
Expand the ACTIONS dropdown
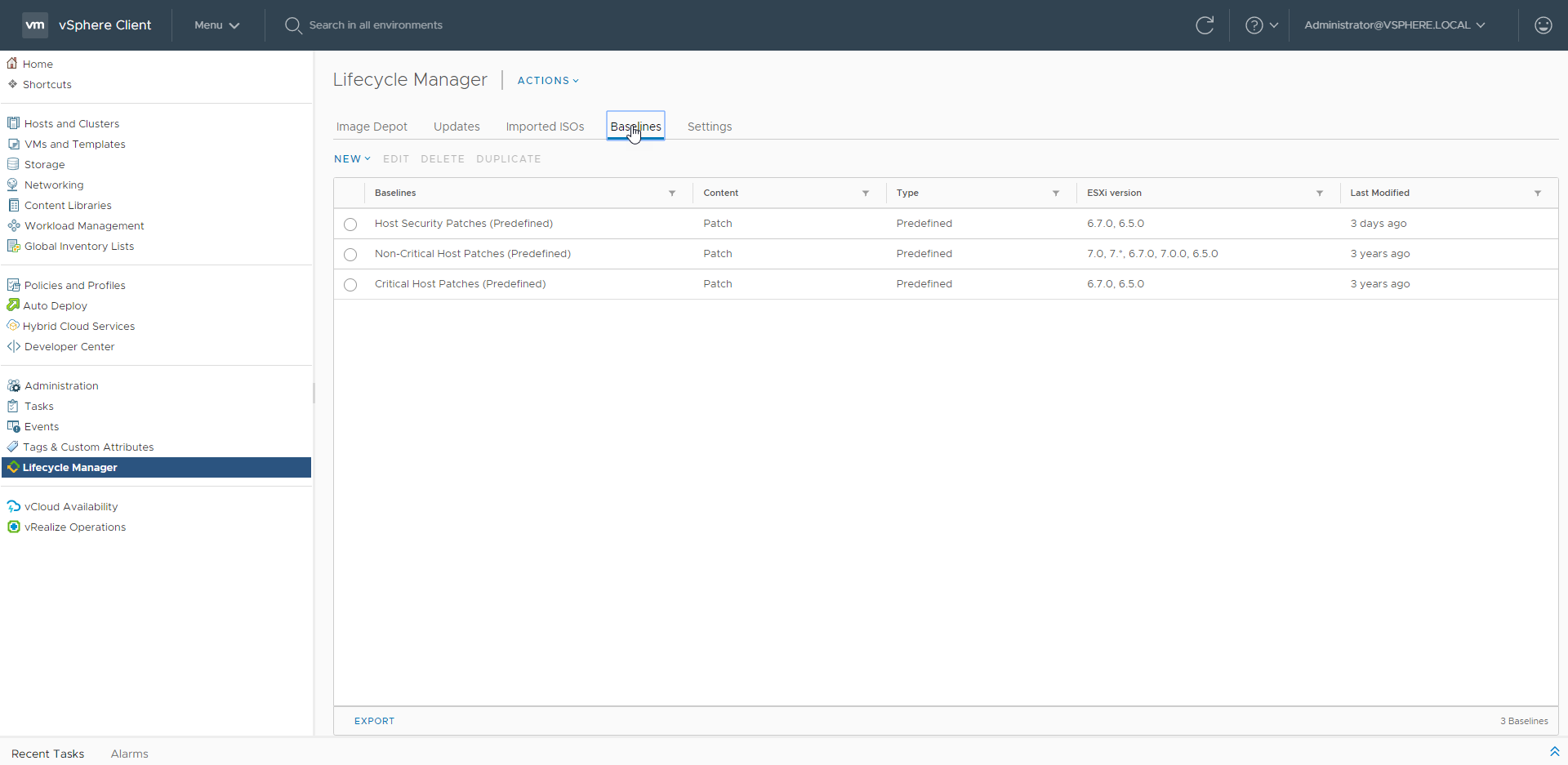click(548, 81)
